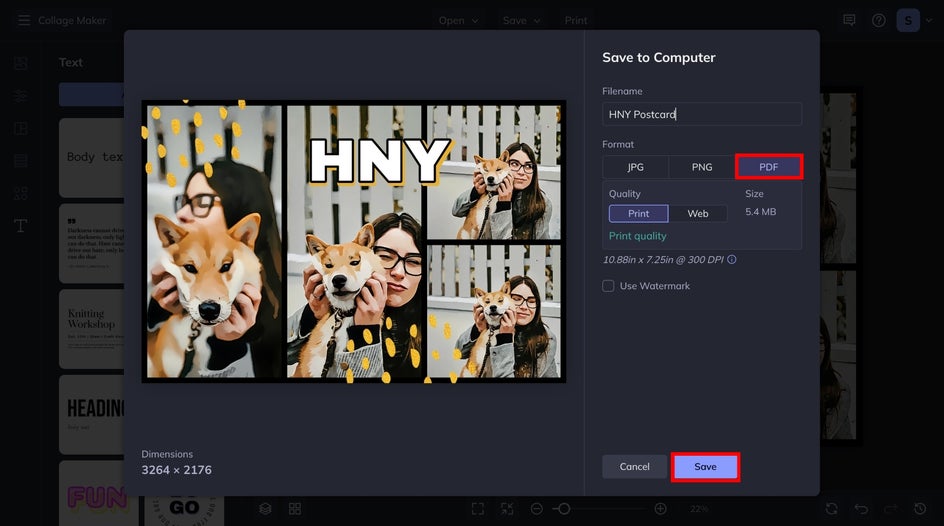
Task: Select the Customize sliders sidebar icon
Action: pos(21,96)
